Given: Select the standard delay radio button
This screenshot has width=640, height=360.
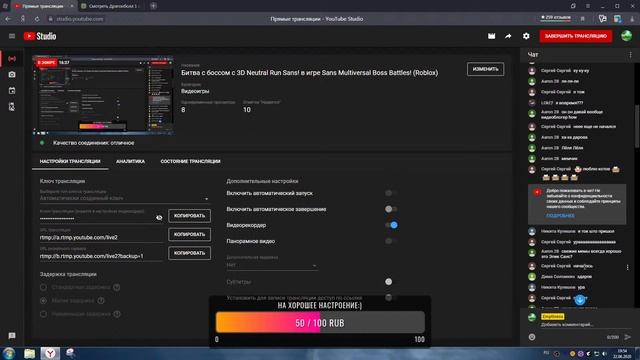Looking at the screenshot, I should [x=43, y=287].
